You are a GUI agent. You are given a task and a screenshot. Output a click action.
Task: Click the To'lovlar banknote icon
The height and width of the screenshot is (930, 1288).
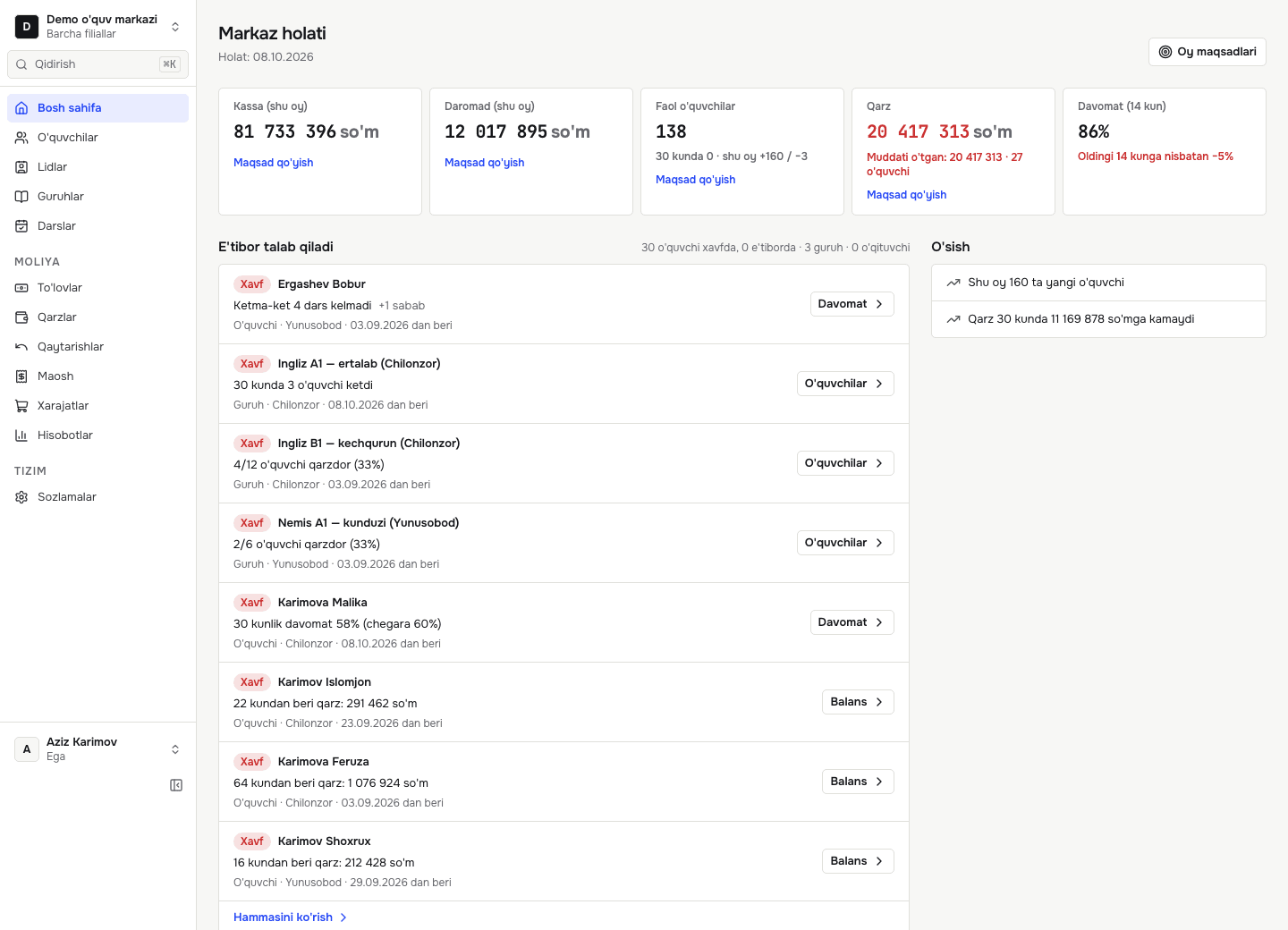pyautogui.click(x=21, y=288)
